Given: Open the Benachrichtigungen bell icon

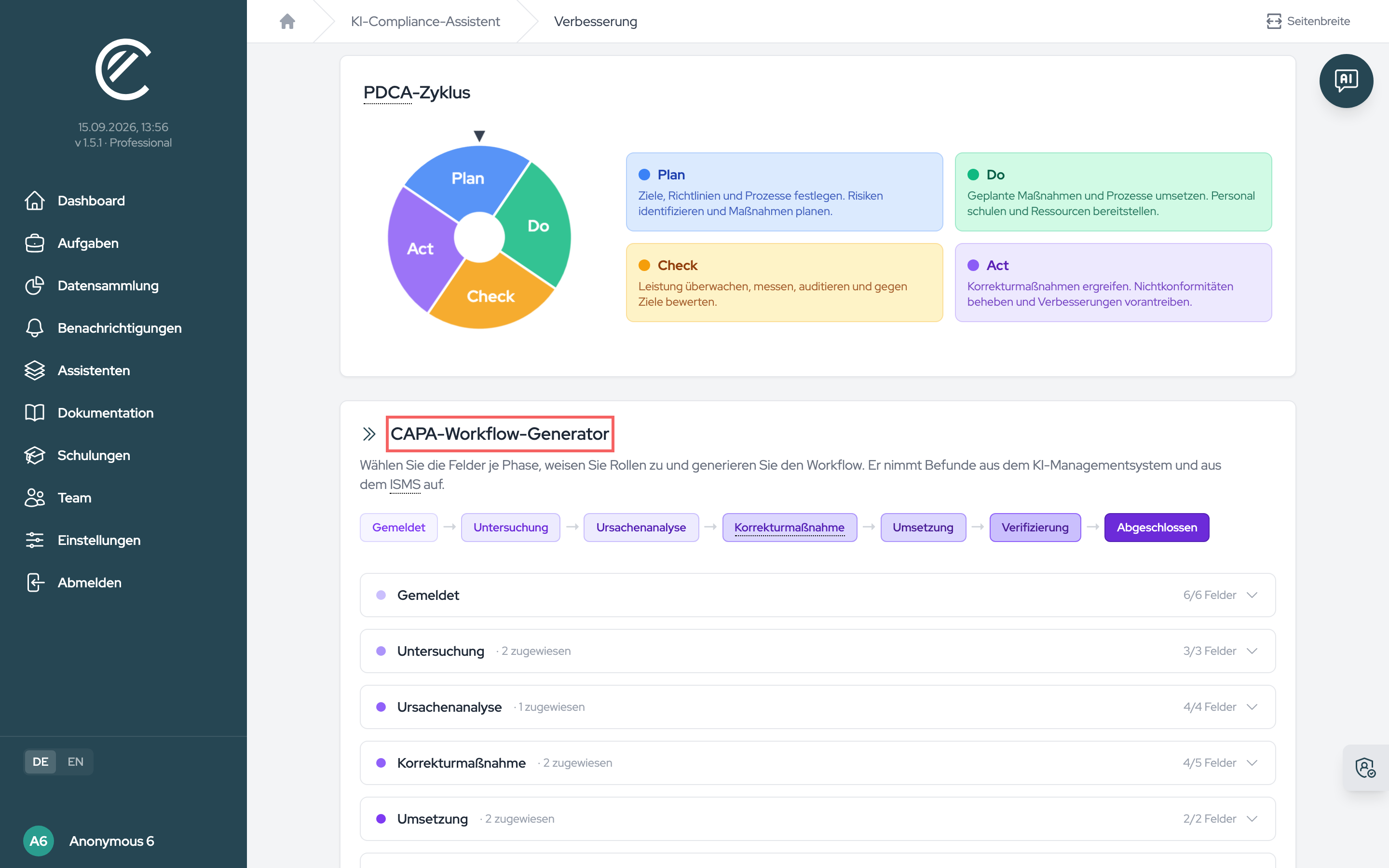Looking at the screenshot, I should coord(34,328).
